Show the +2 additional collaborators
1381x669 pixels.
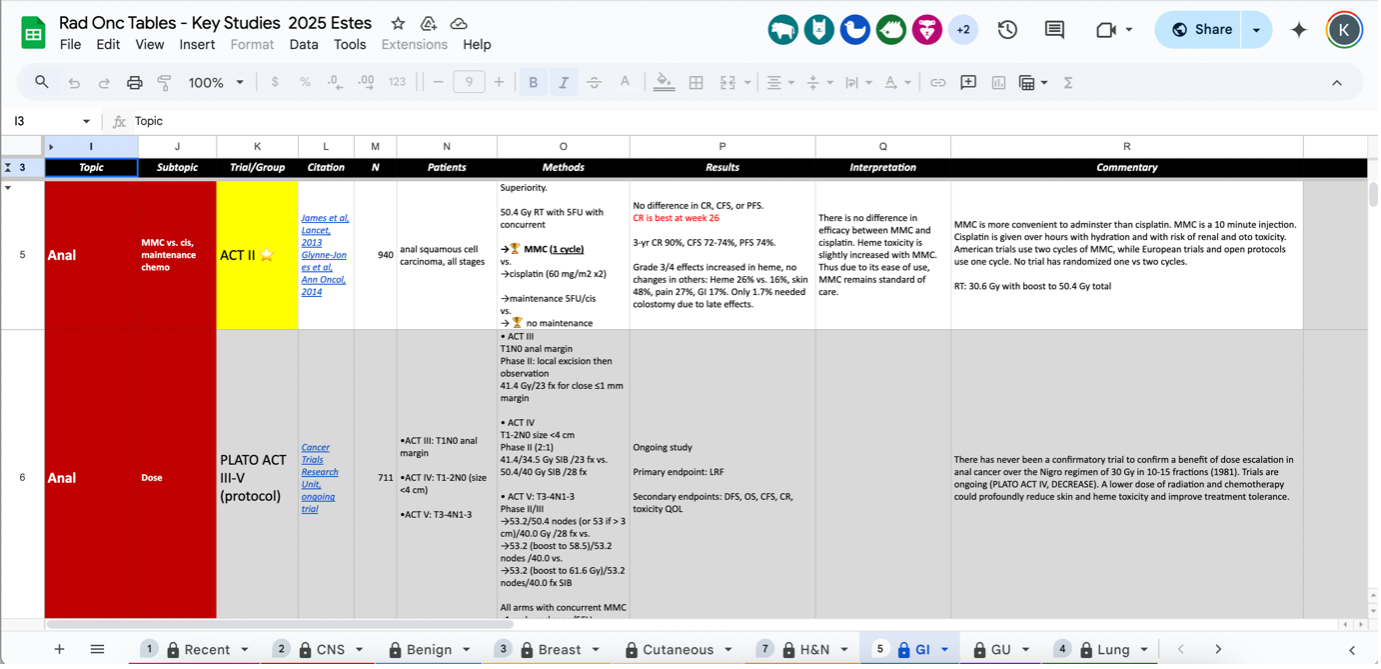coord(963,30)
